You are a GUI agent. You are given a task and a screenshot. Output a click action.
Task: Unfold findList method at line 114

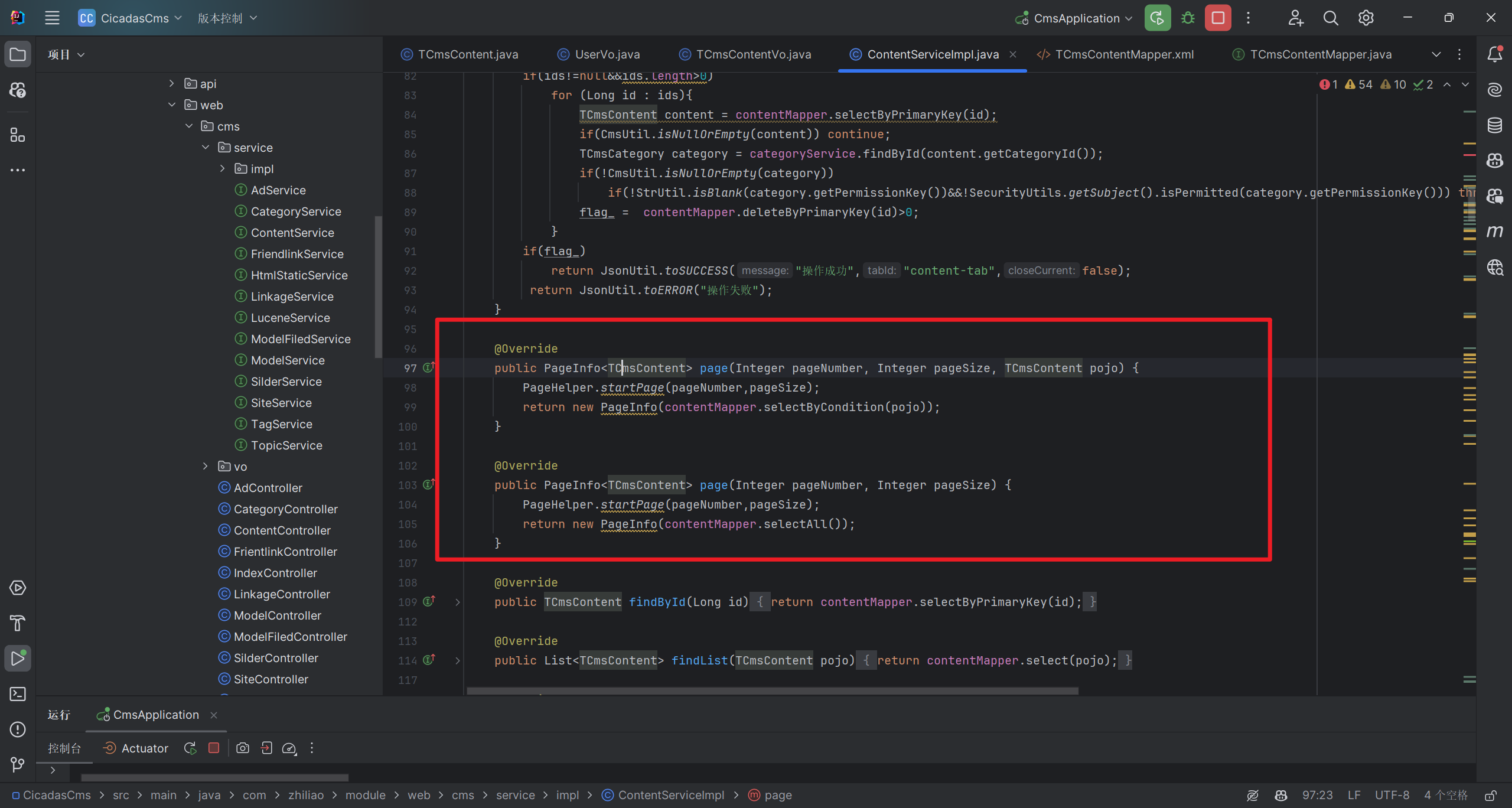click(458, 660)
